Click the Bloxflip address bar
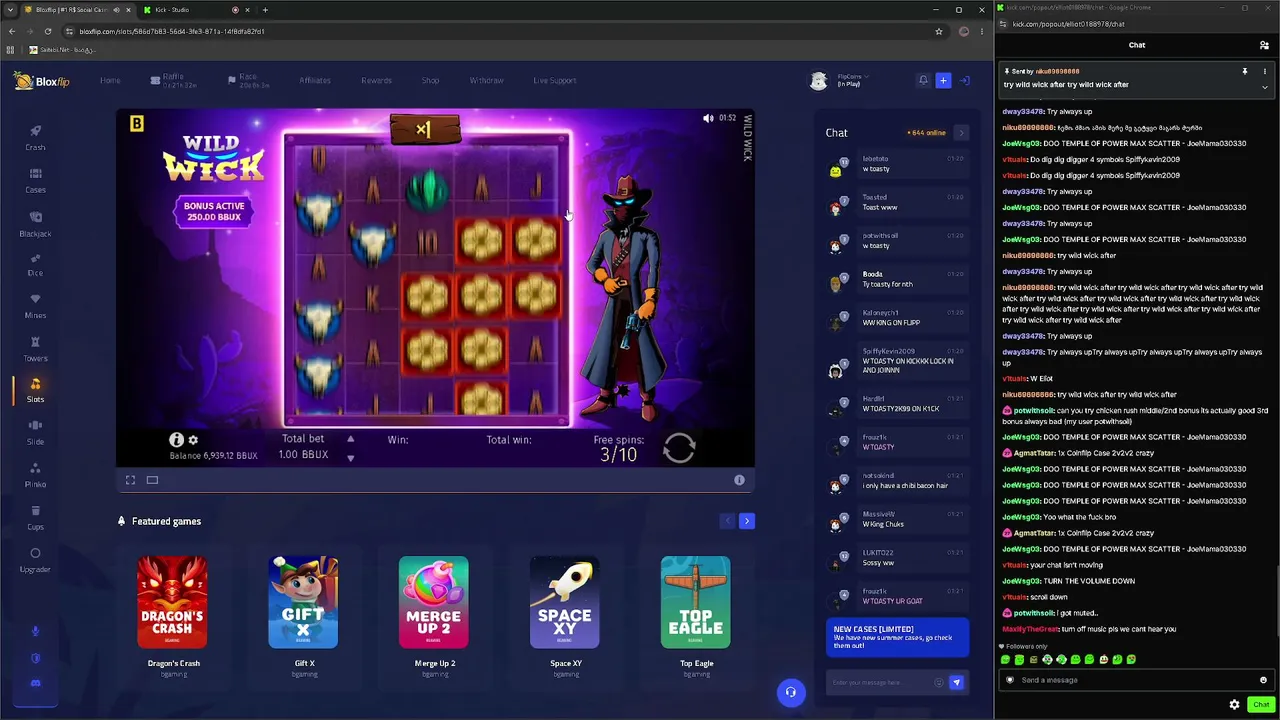Screen dimensions: 1280x720 click(x=500, y=31)
